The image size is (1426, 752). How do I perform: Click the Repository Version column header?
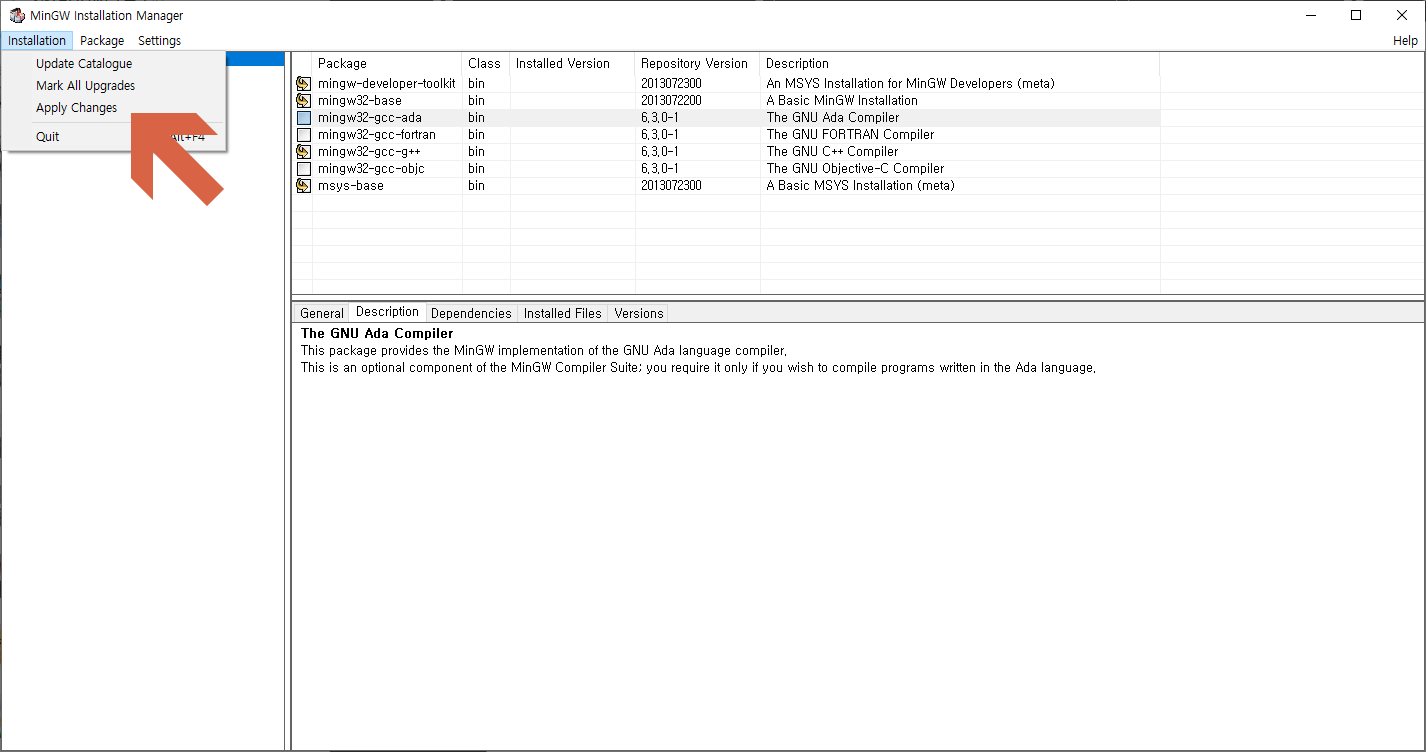coord(698,64)
